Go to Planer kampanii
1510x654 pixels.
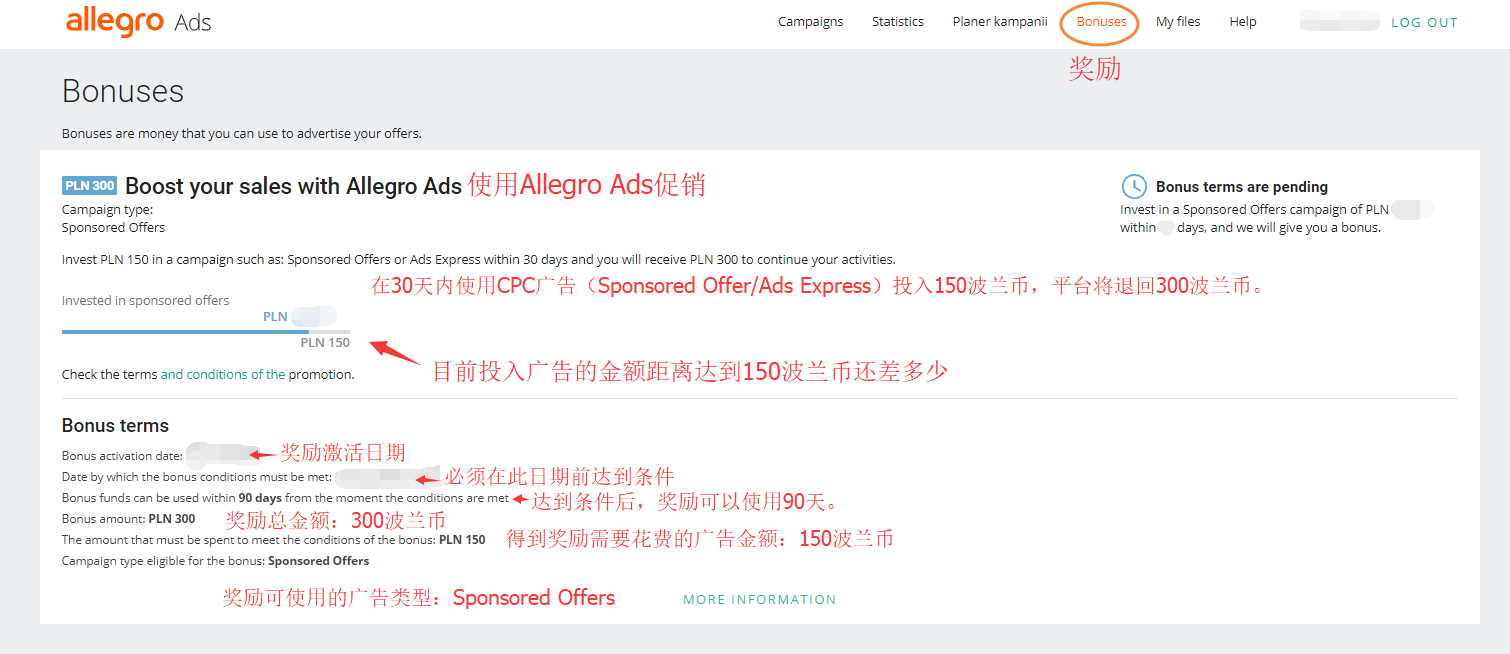(1000, 22)
